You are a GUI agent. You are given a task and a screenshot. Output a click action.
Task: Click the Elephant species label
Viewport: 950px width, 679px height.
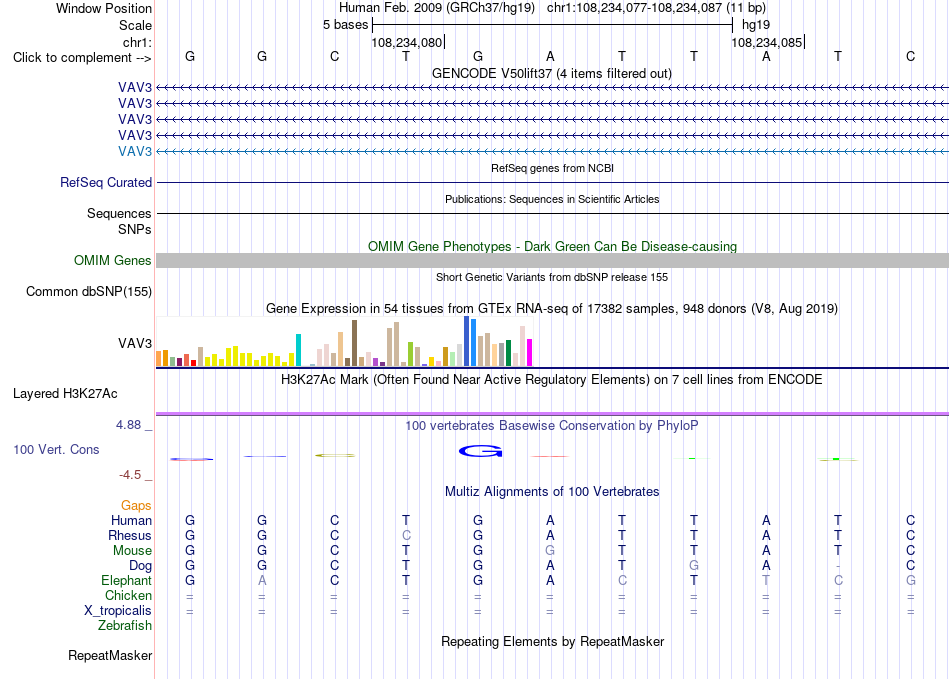127,580
